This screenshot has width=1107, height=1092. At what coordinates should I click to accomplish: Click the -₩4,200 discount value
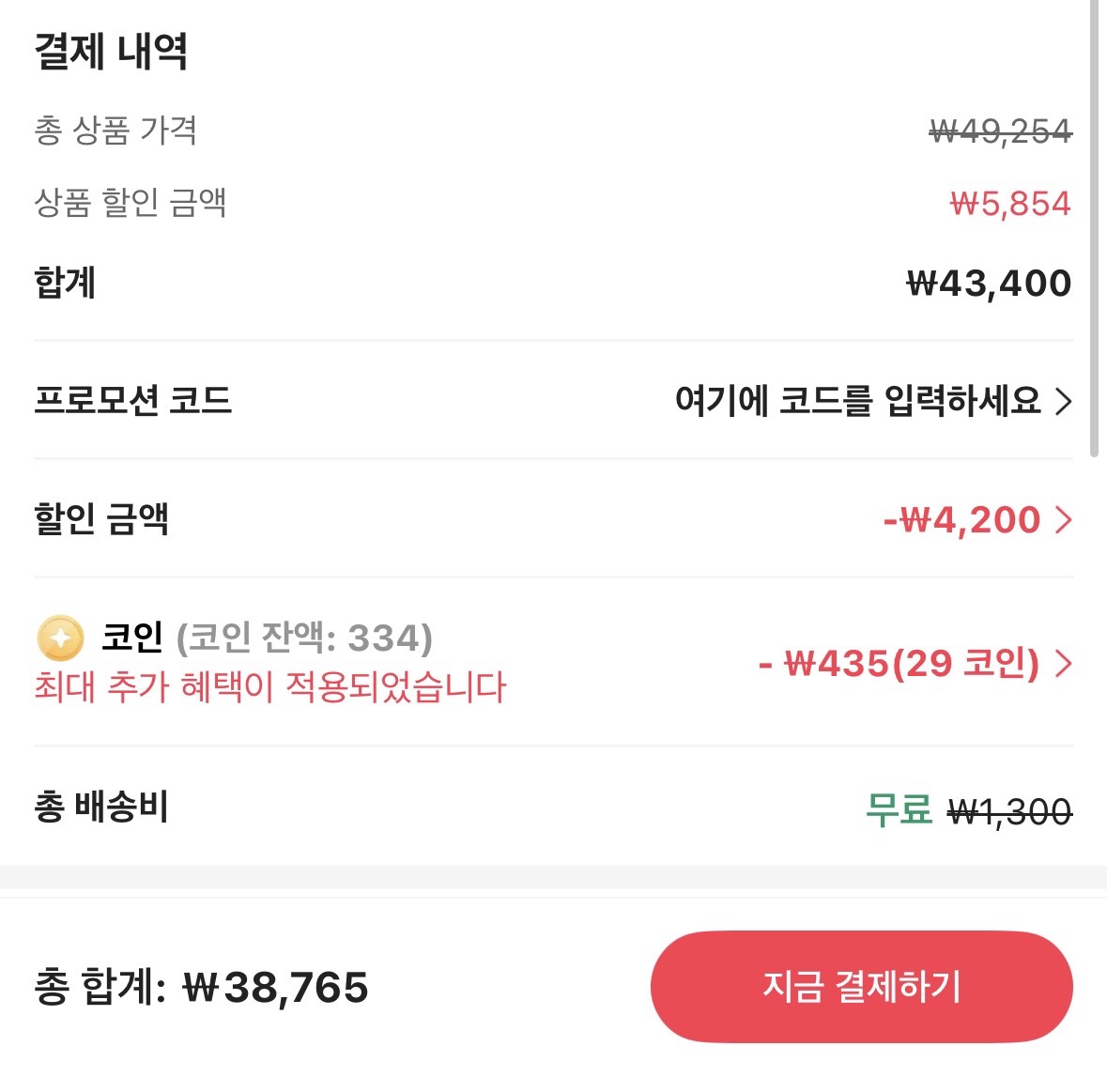pos(961,519)
